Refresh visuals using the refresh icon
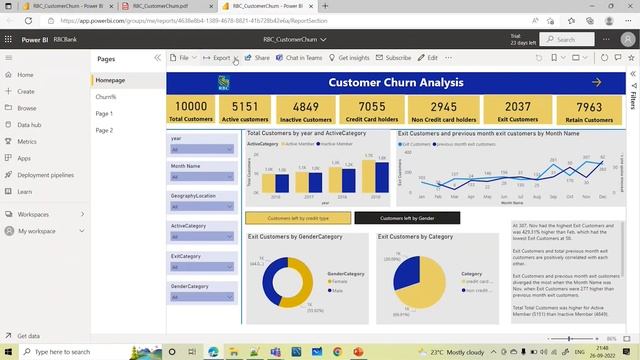640x360 pixels. pyautogui.click(x=604, y=58)
